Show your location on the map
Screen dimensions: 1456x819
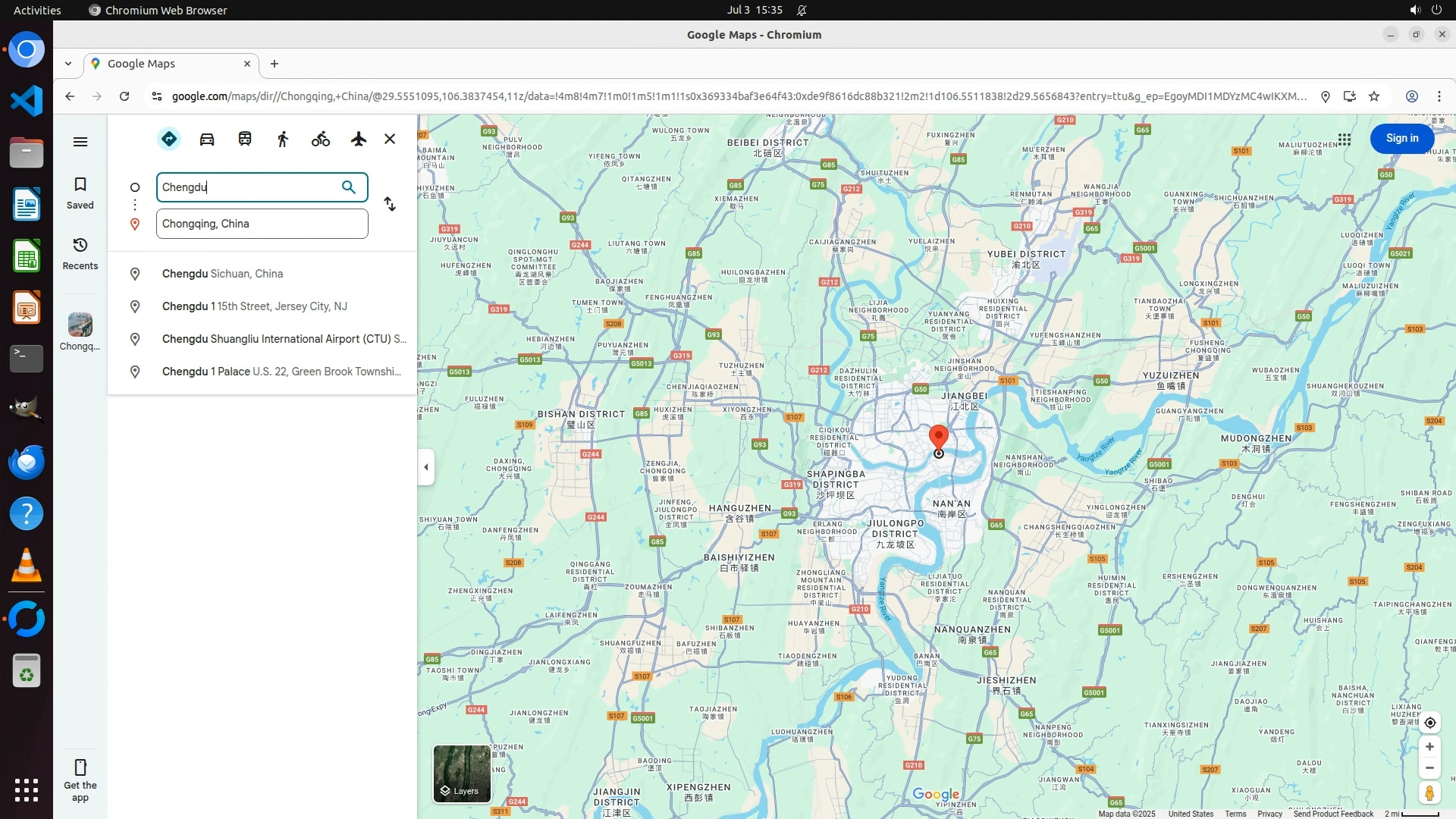pyautogui.click(x=1430, y=723)
